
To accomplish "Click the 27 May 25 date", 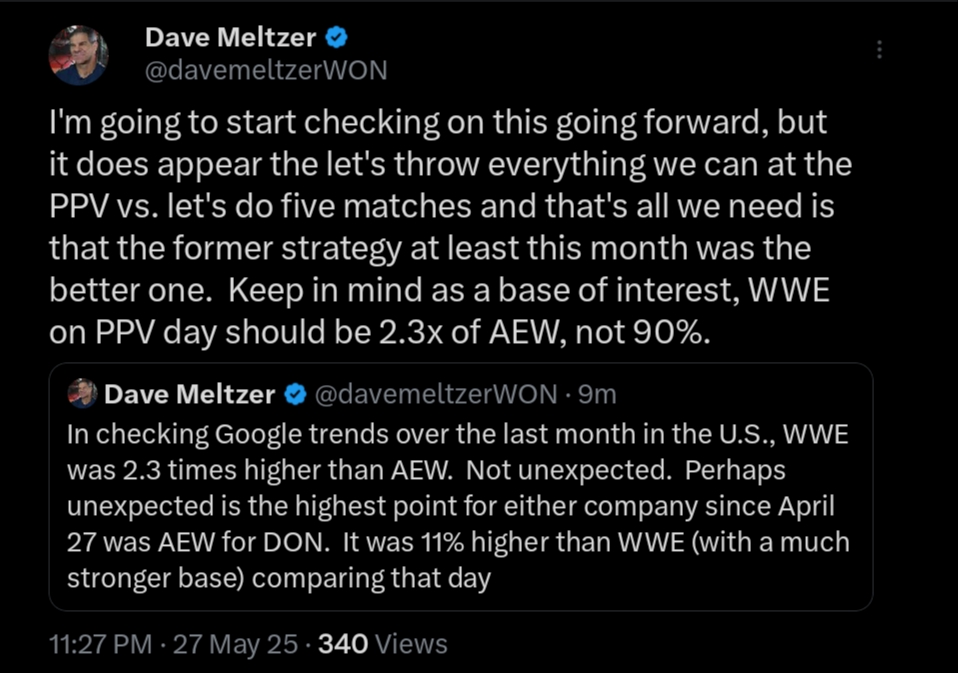I will pyautogui.click(x=235, y=644).
